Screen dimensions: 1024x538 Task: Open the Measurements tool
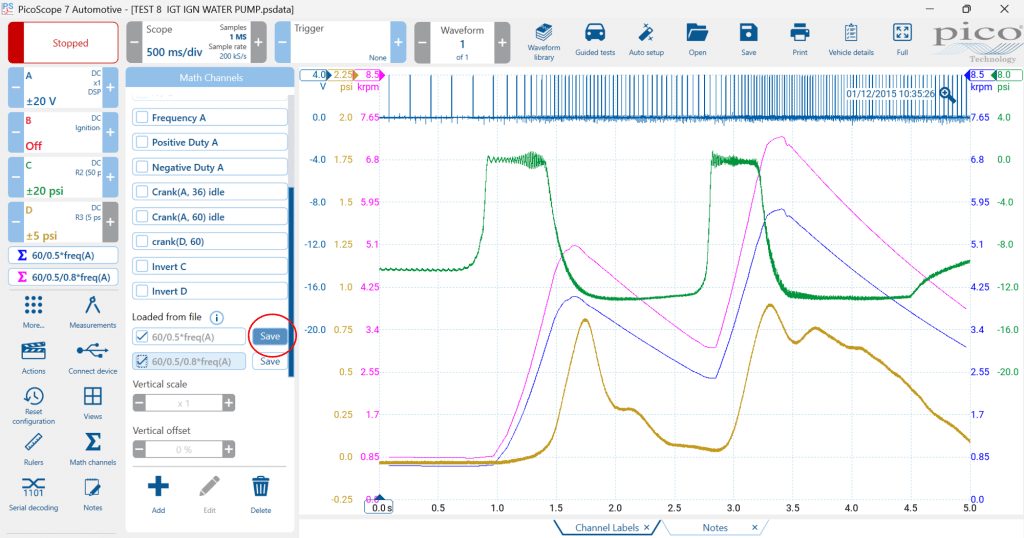coord(93,312)
